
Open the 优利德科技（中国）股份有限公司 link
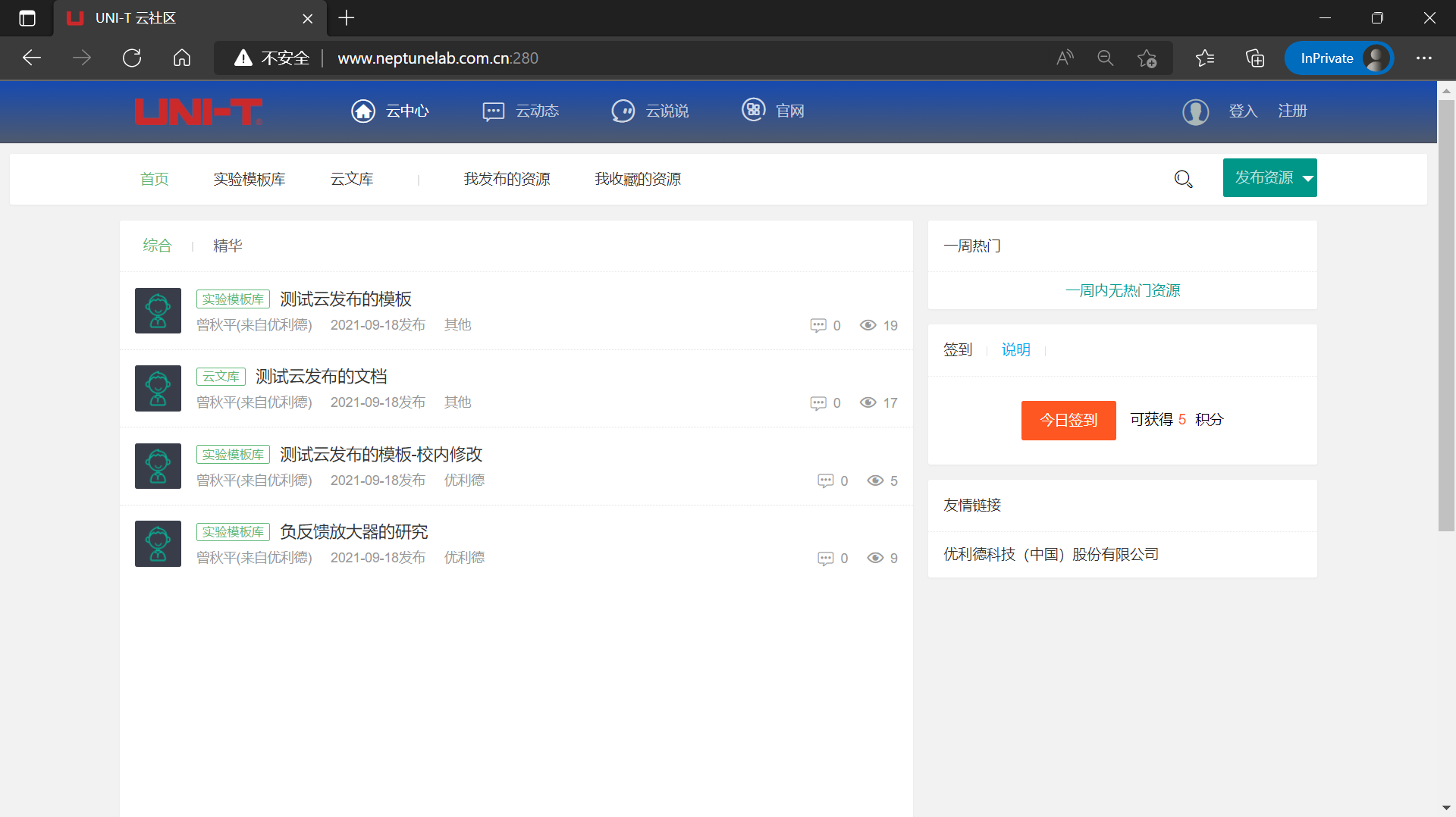point(1050,554)
